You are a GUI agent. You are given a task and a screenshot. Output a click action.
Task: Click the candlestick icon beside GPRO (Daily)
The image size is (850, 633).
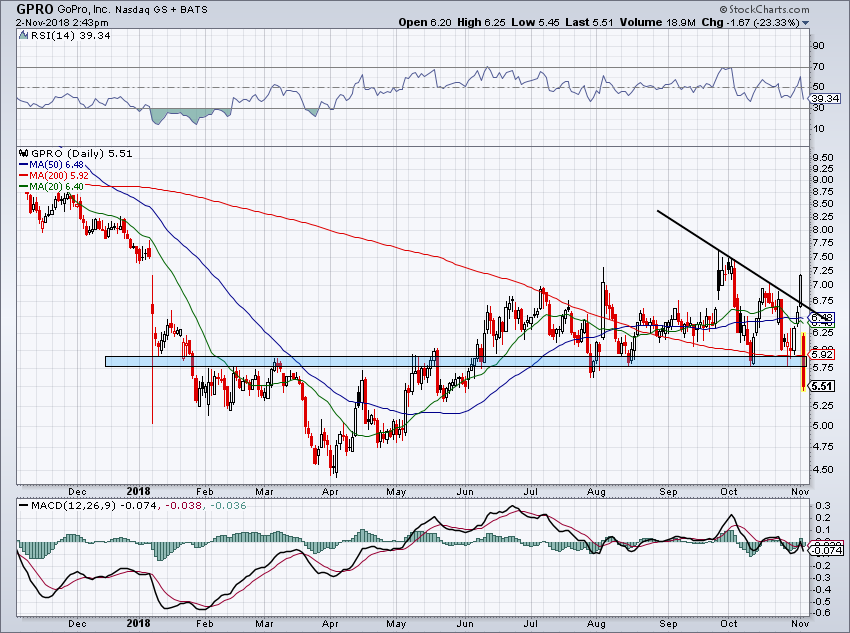point(24,154)
